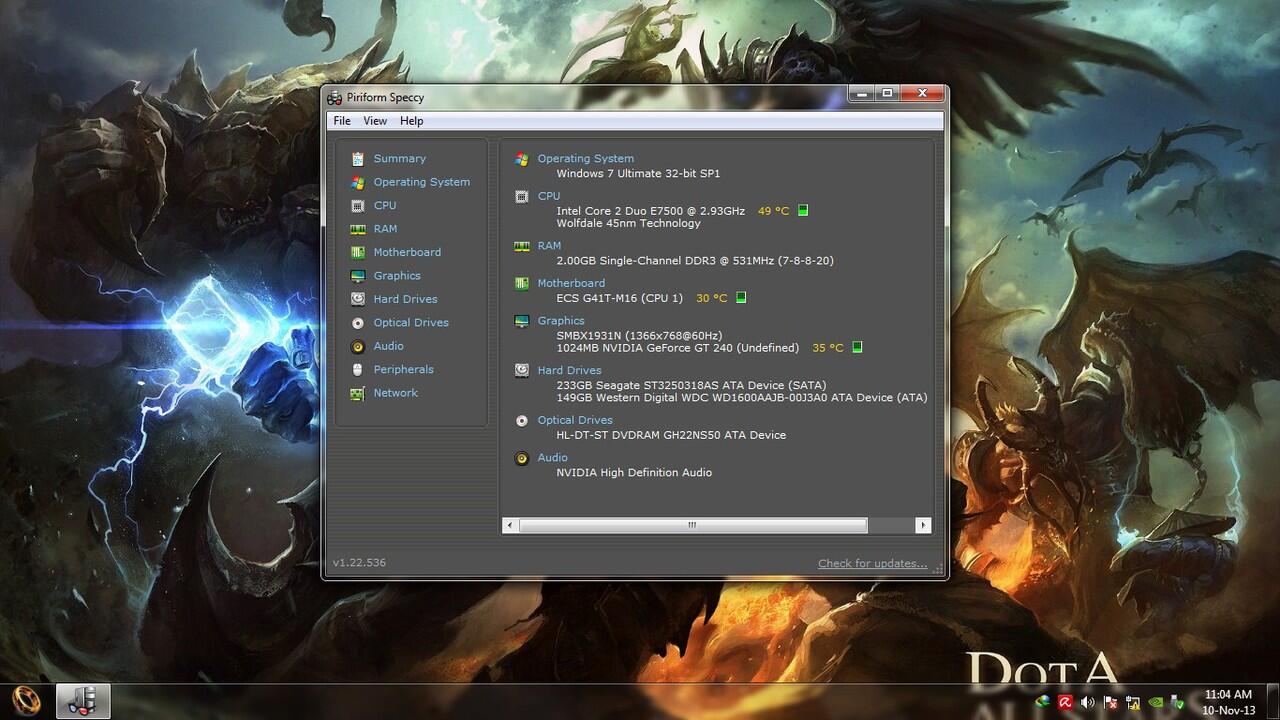The image size is (1280, 720).
Task: Click the horizontal scrollbar thumb
Action: click(692, 525)
